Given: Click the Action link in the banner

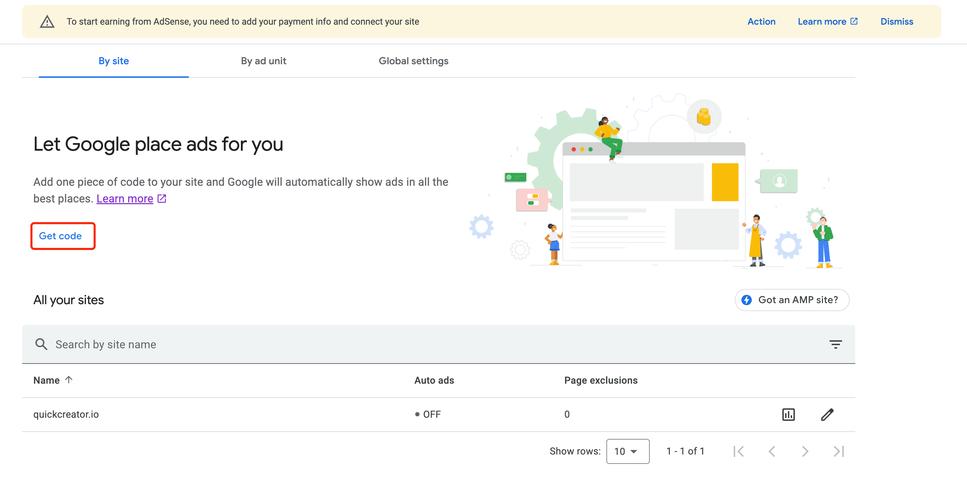Looking at the screenshot, I should pos(761,22).
